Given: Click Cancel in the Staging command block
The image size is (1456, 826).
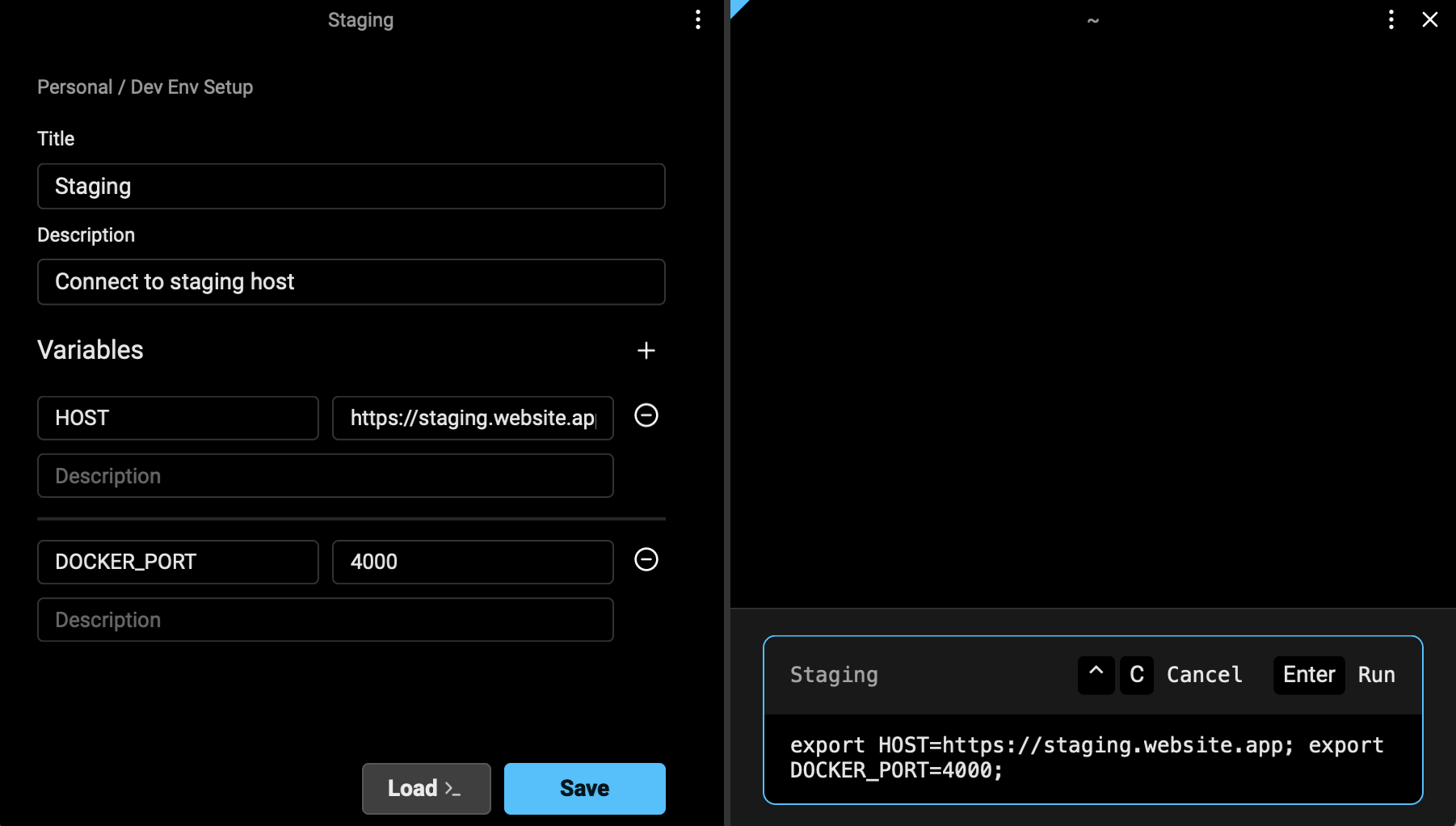Looking at the screenshot, I should (1204, 675).
